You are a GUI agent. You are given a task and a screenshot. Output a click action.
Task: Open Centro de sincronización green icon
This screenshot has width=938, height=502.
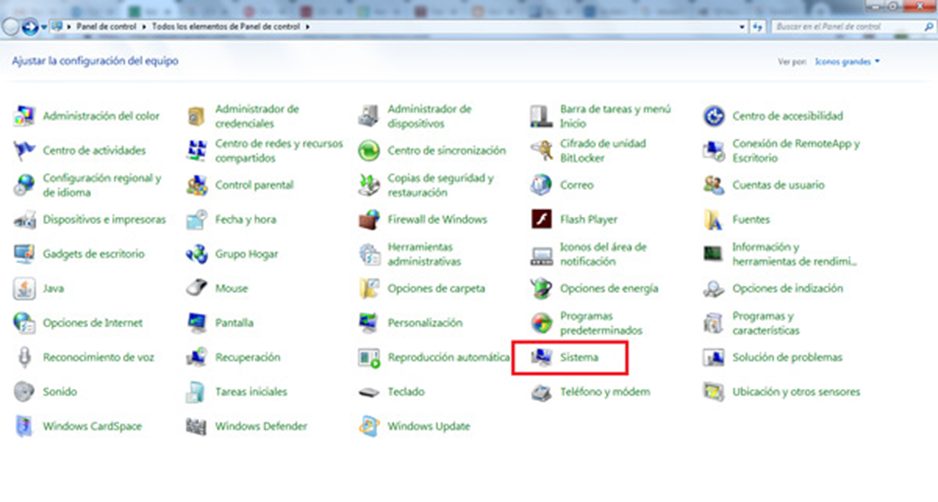pyautogui.click(x=368, y=150)
